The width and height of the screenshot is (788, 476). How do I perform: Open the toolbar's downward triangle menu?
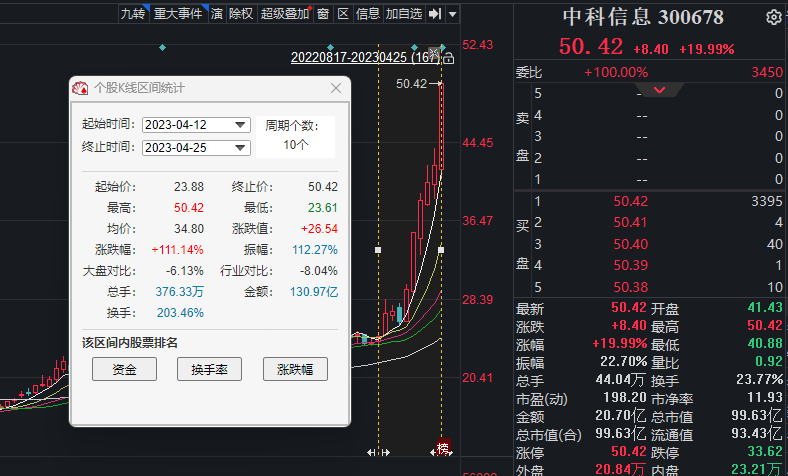click(x=452, y=14)
